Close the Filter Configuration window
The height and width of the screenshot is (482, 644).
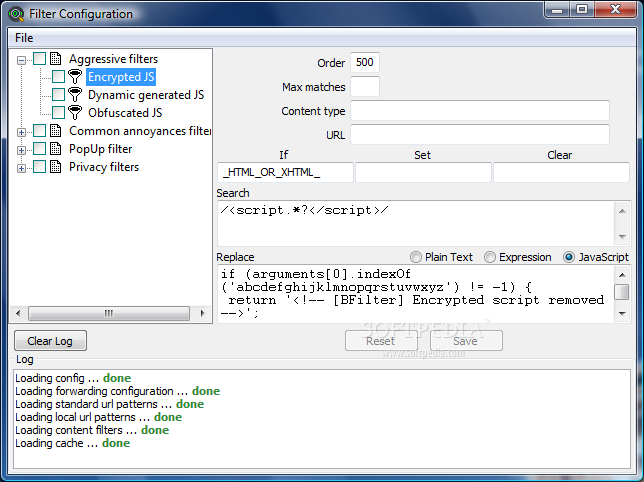click(x=615, y=9)
